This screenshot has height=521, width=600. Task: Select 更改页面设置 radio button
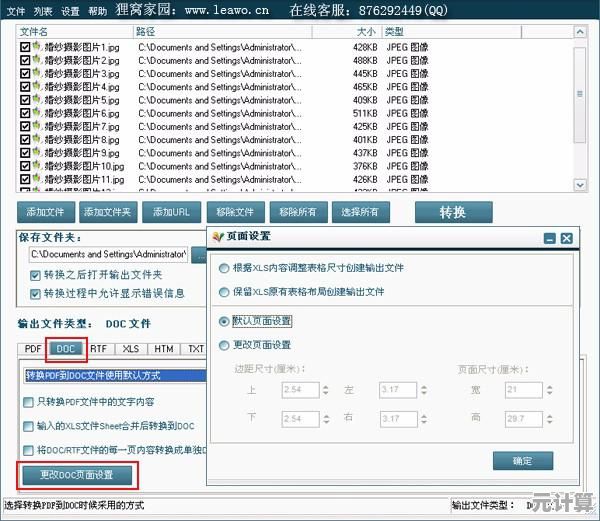pyautogui.click(x=224, y=345)
